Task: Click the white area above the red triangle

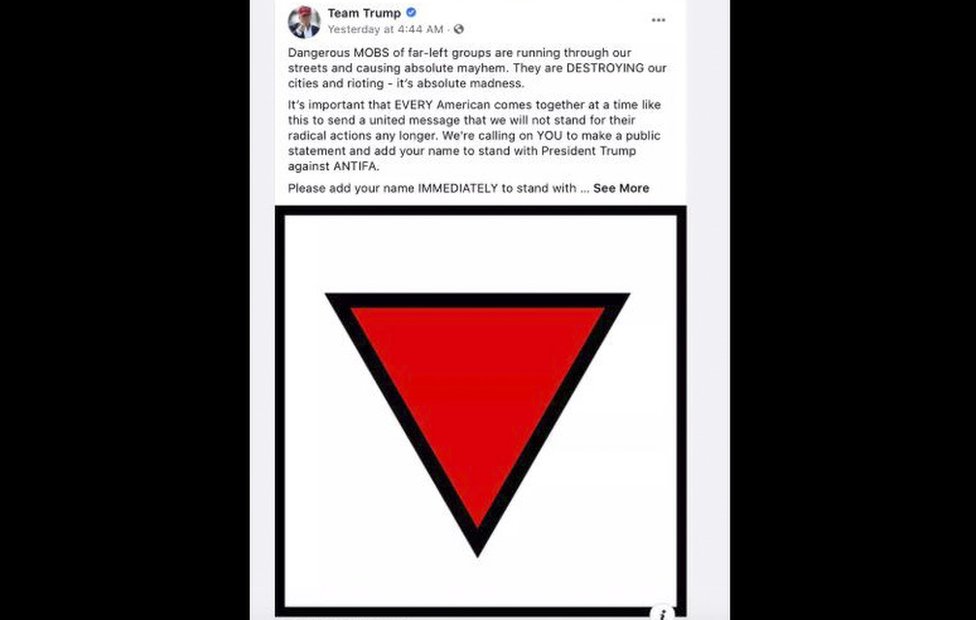Action: 477,253
